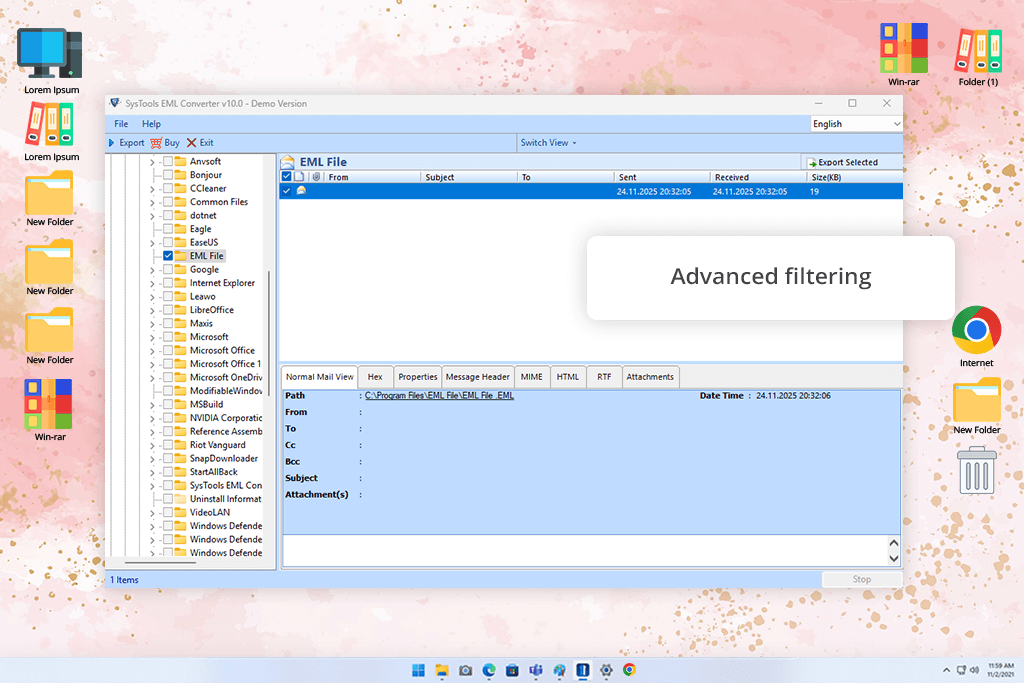Click the preview pane scroll up arrow
Screen dimensions: 1024x683
click(x=894, y=543)
